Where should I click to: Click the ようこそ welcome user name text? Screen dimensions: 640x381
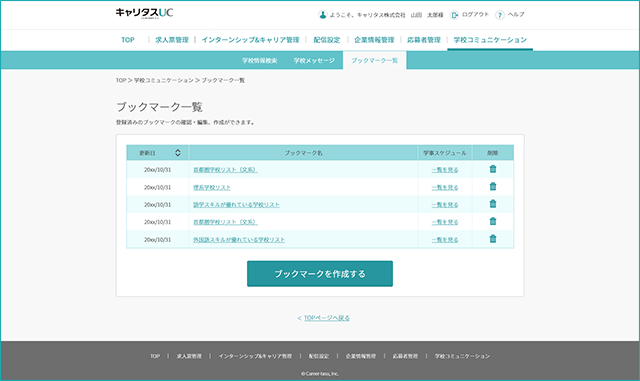[386, 15]
